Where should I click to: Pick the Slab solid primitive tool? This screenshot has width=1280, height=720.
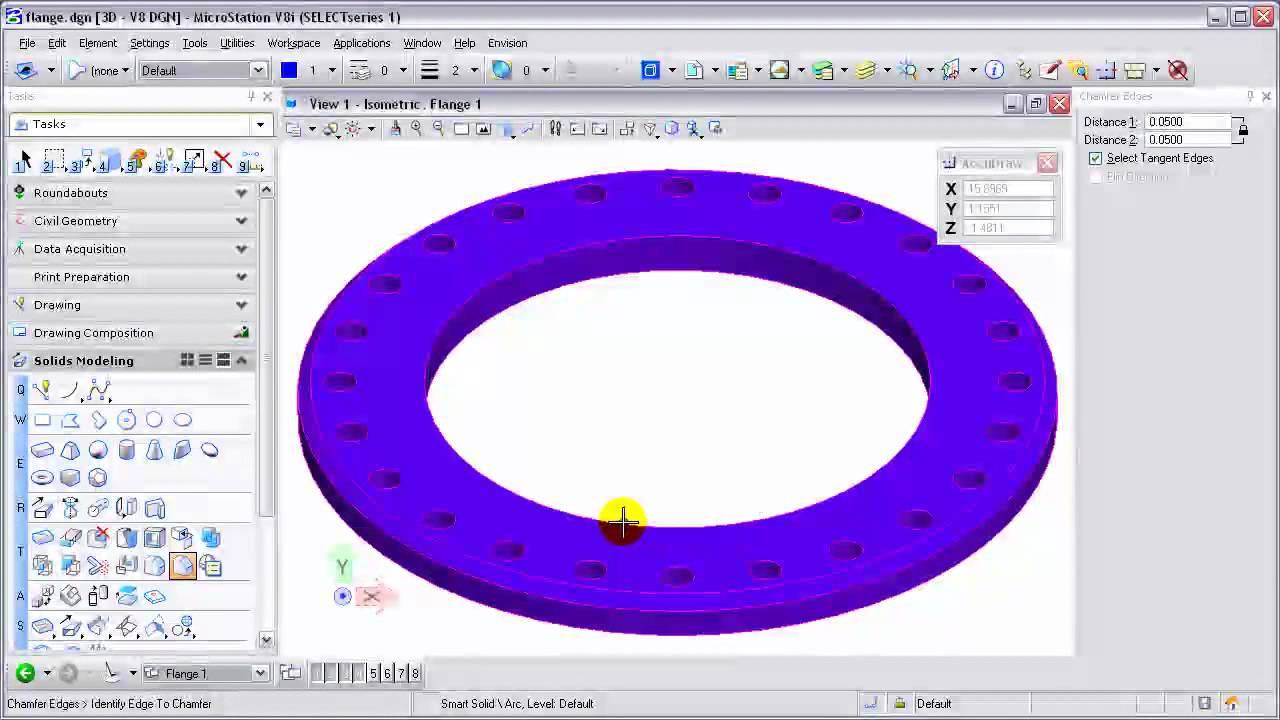[42, 450]
